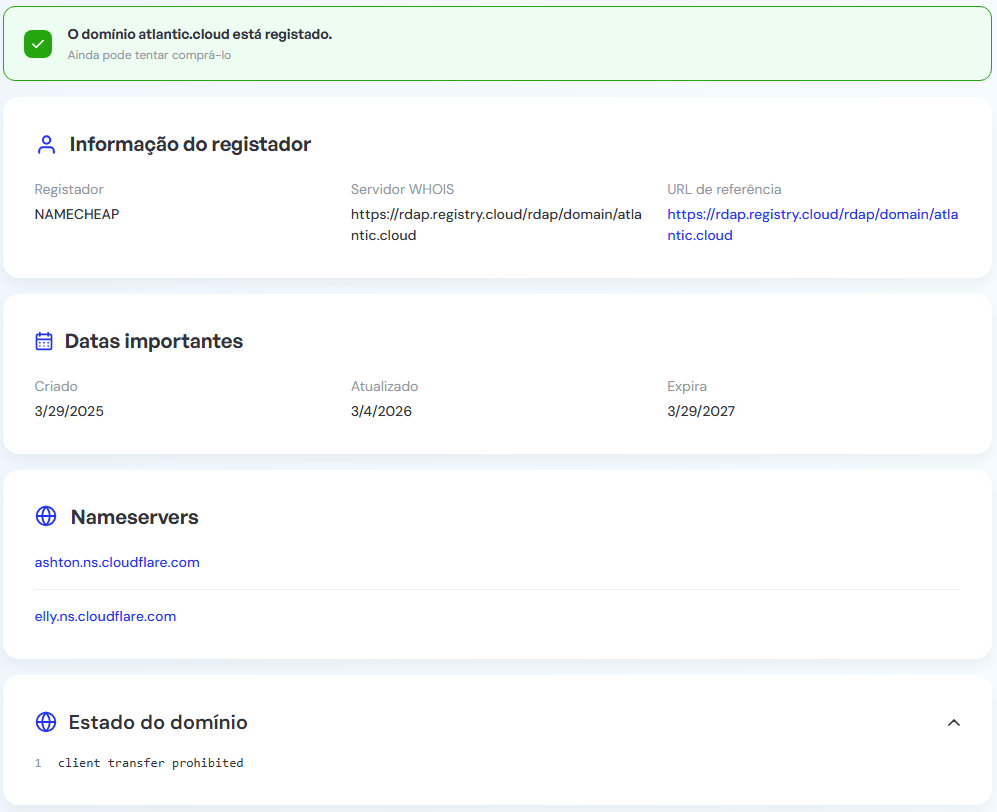Select the Criado date 3/29/2025
This screenshot has height=812, width=997.
pyautogui.click(x=69, y=411)
